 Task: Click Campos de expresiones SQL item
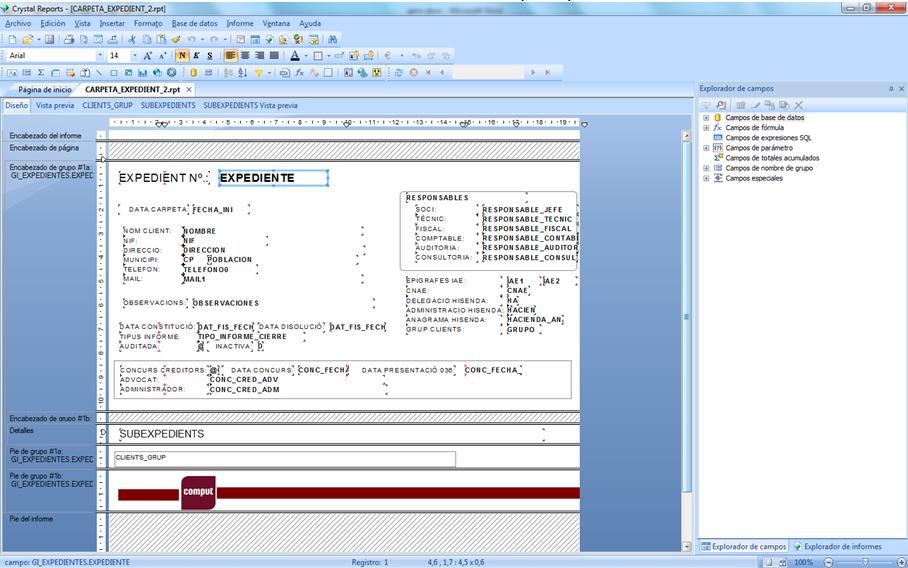tap(768, 138)
